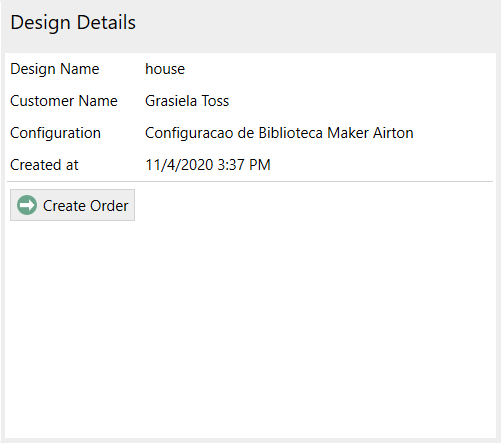Select the Design Details panel header
The height and width of the screenshot is (444, 502).
[x=73, y=23]
